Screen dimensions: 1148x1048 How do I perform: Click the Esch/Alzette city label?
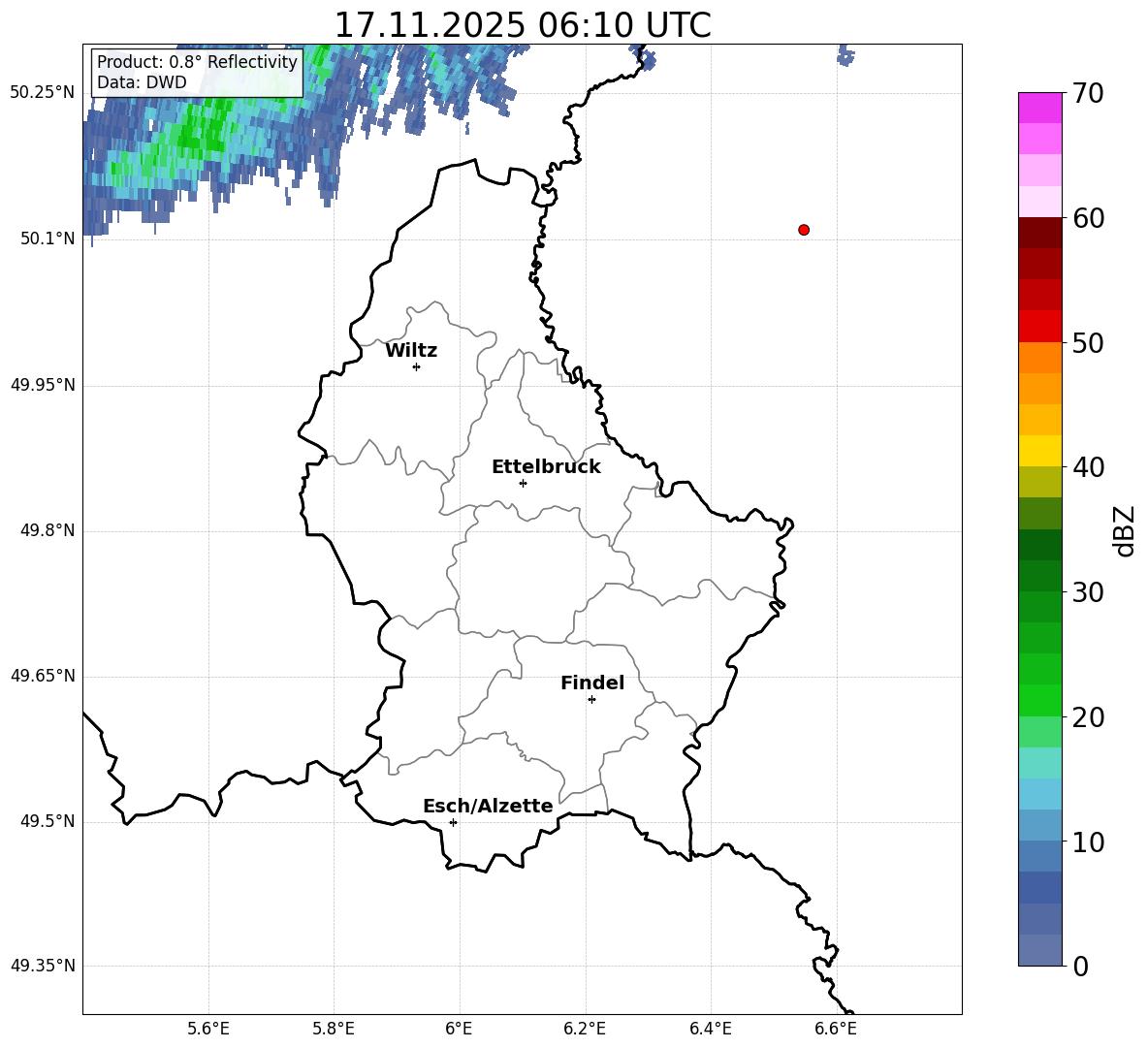488,806
